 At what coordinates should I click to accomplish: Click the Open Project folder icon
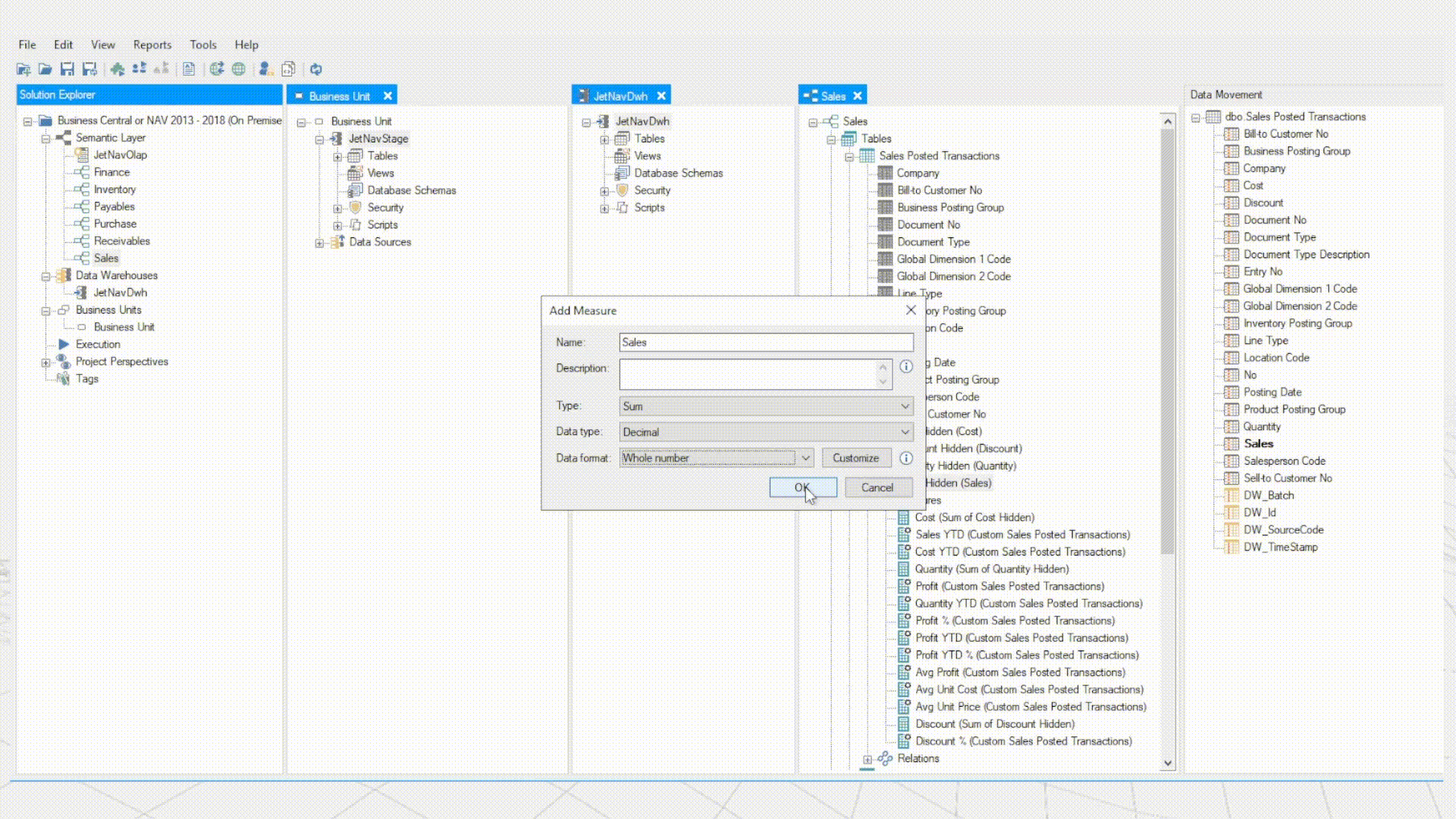click(45, 69)
